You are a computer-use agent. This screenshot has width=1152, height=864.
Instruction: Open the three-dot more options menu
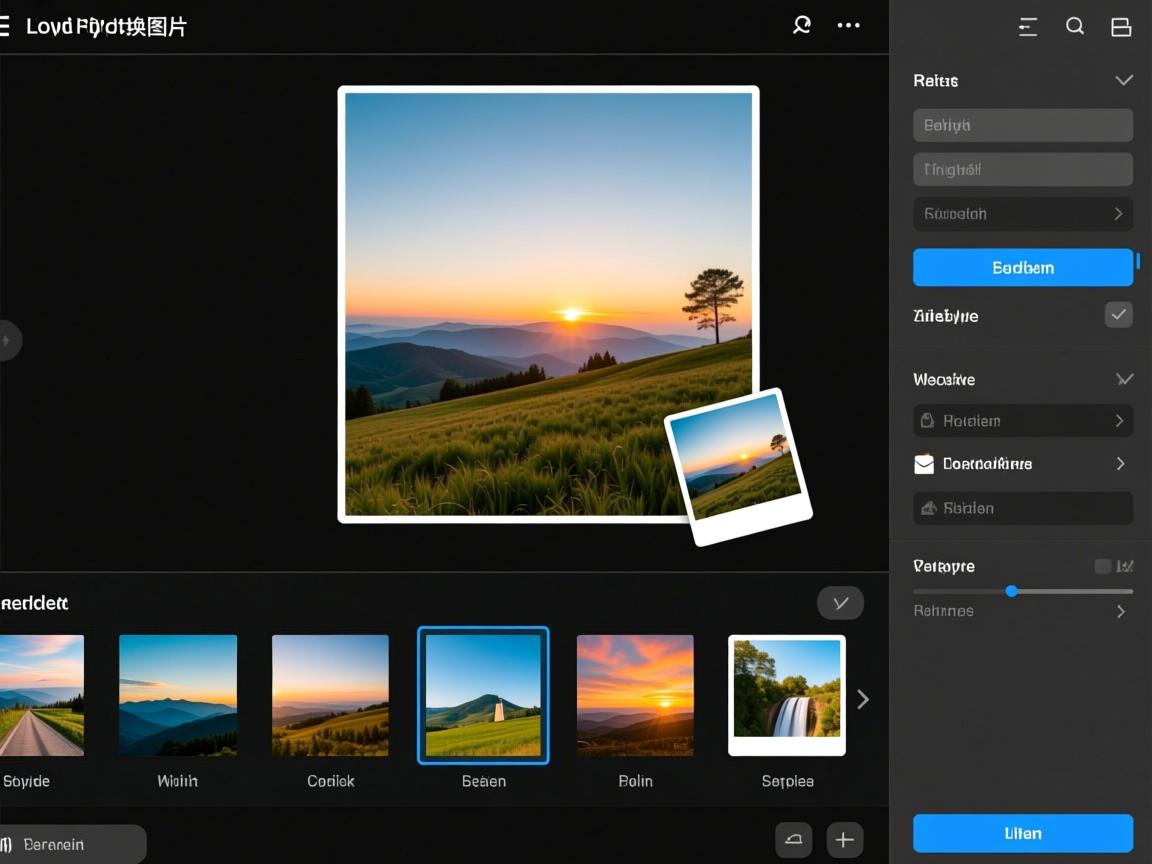click(x=848, y=26)
